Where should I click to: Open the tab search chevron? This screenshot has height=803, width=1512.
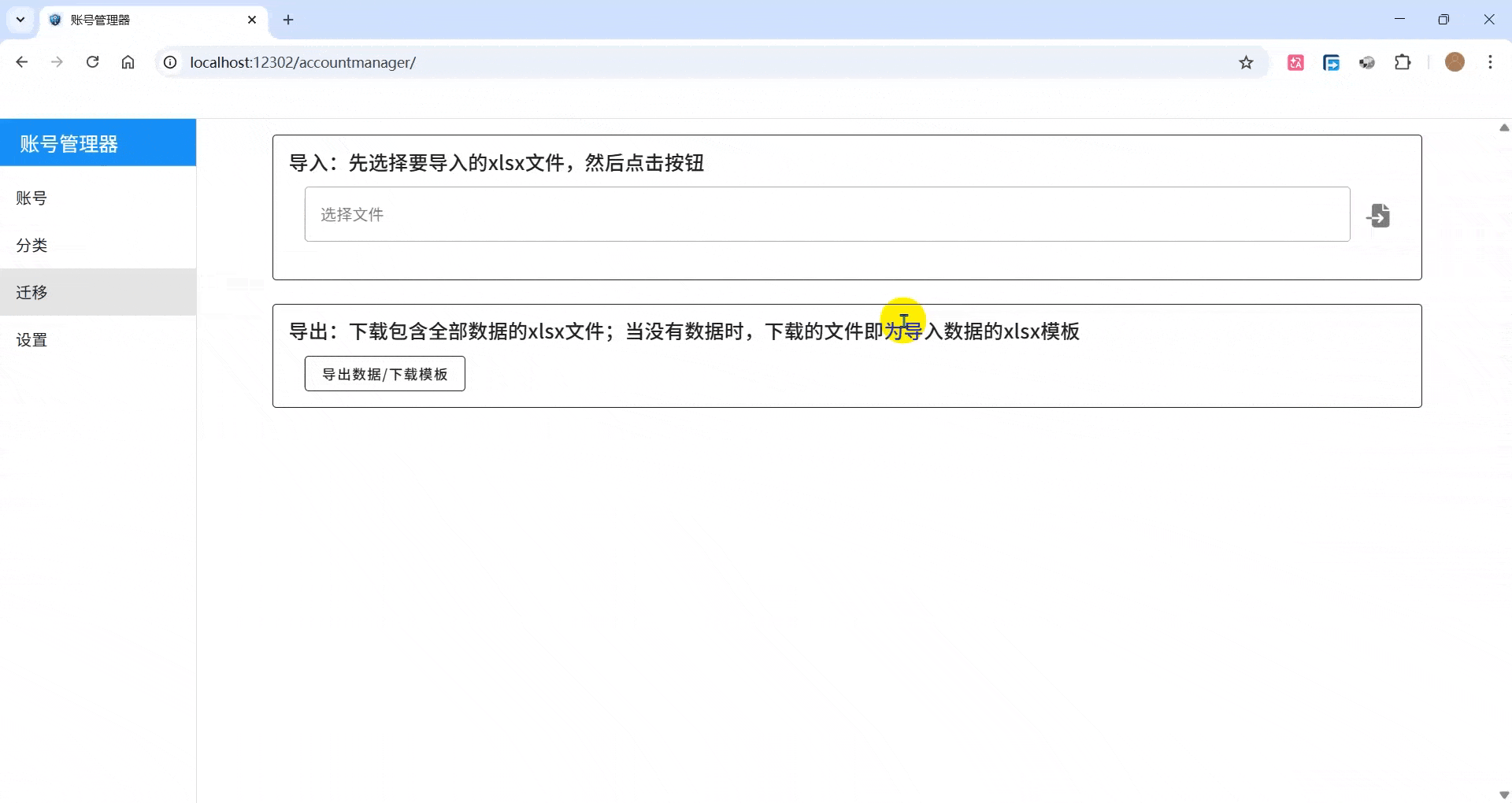(x=20, y=20)
